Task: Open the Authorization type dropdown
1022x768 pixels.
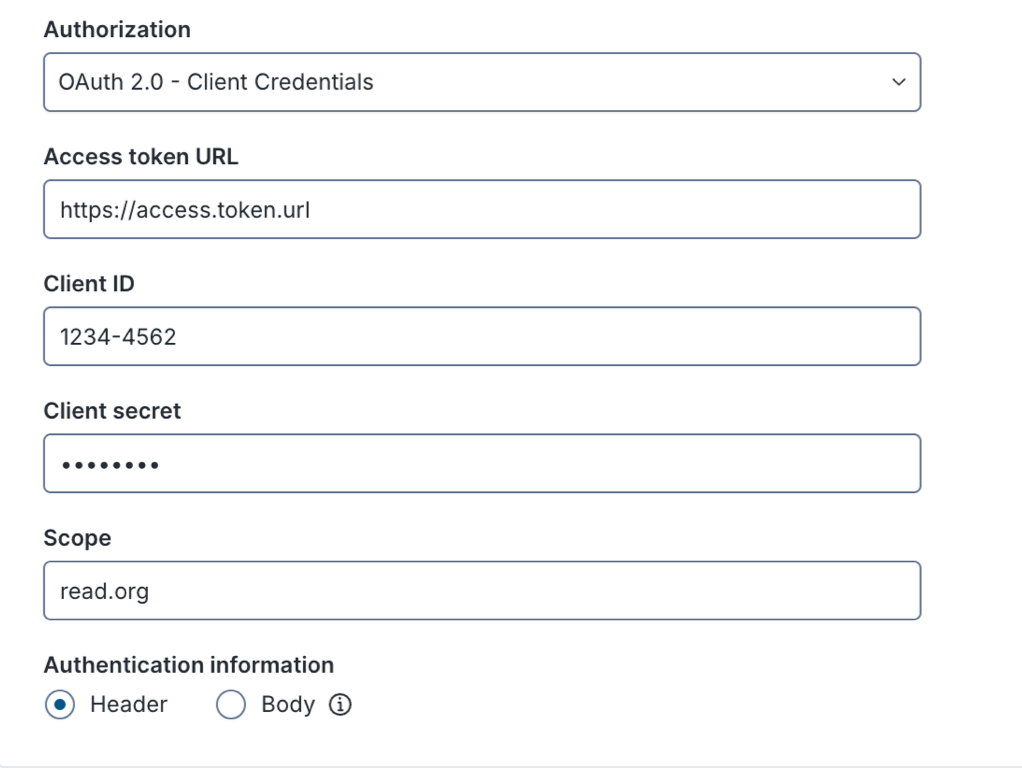Action: point(481,82)
